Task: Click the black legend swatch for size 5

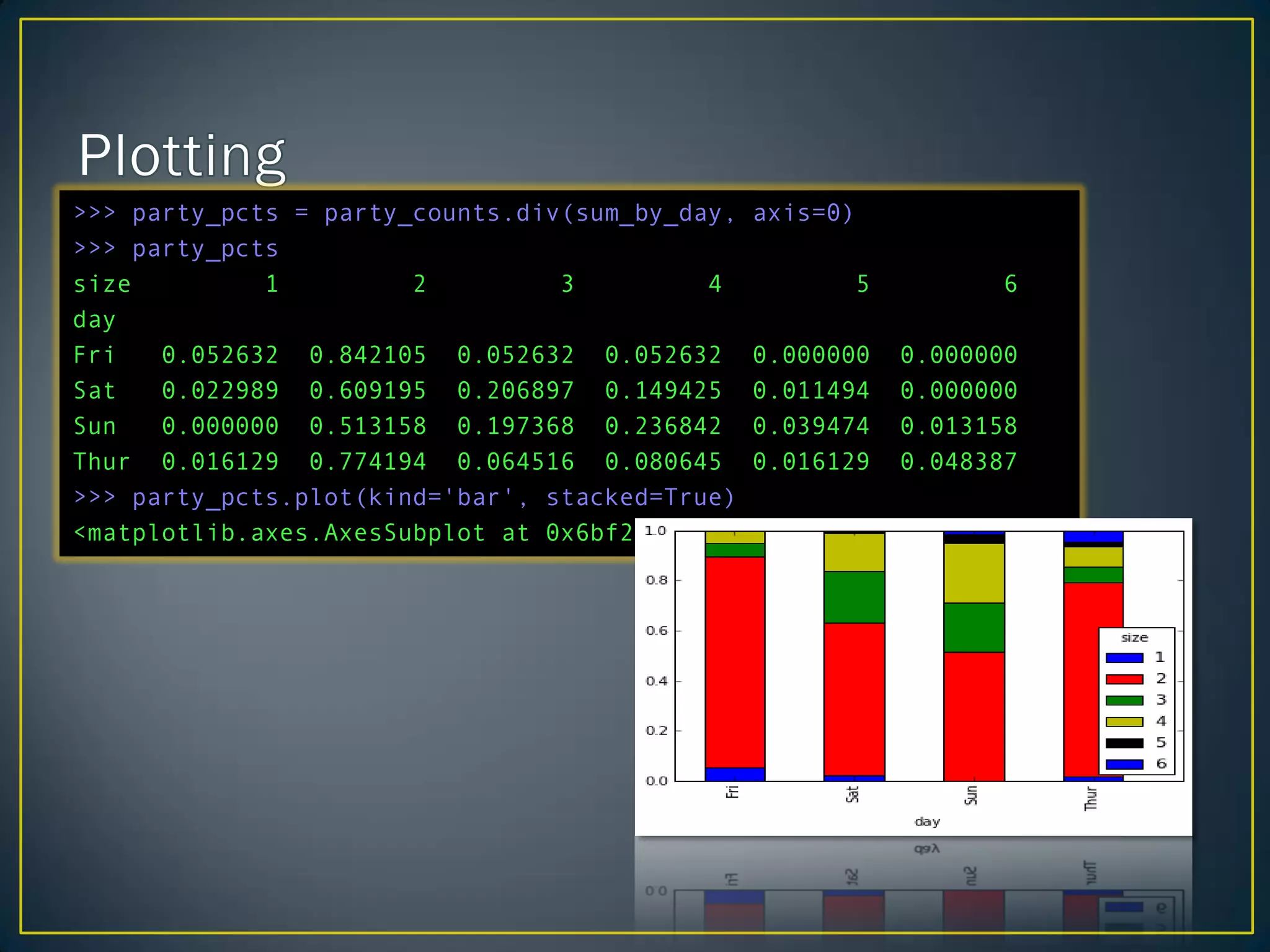Action: click(1124, 743)
